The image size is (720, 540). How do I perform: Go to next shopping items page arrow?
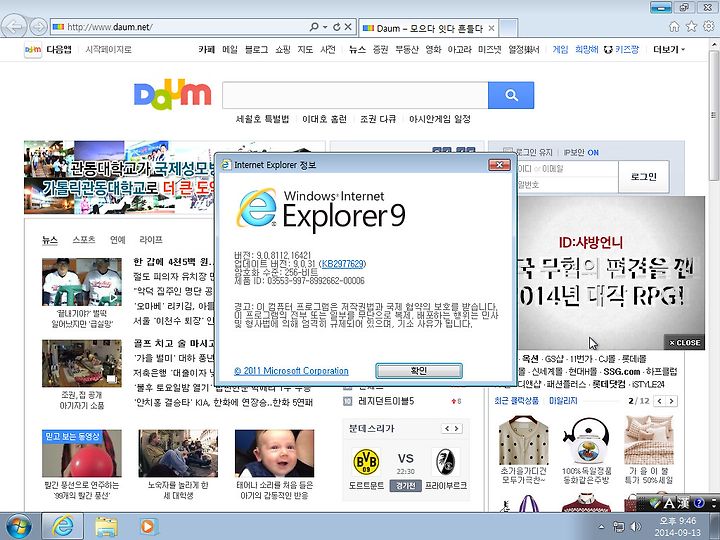point(672,401)
